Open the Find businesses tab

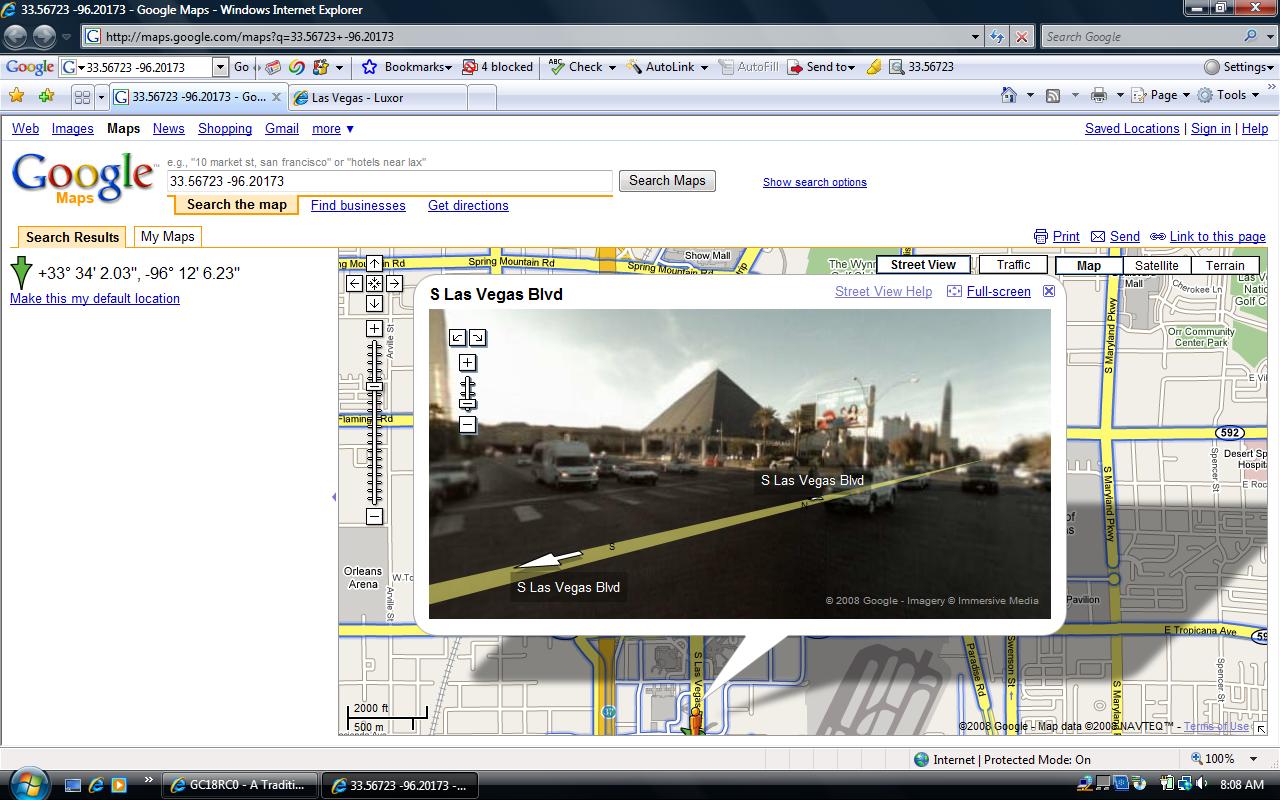[x=358, y=205]
